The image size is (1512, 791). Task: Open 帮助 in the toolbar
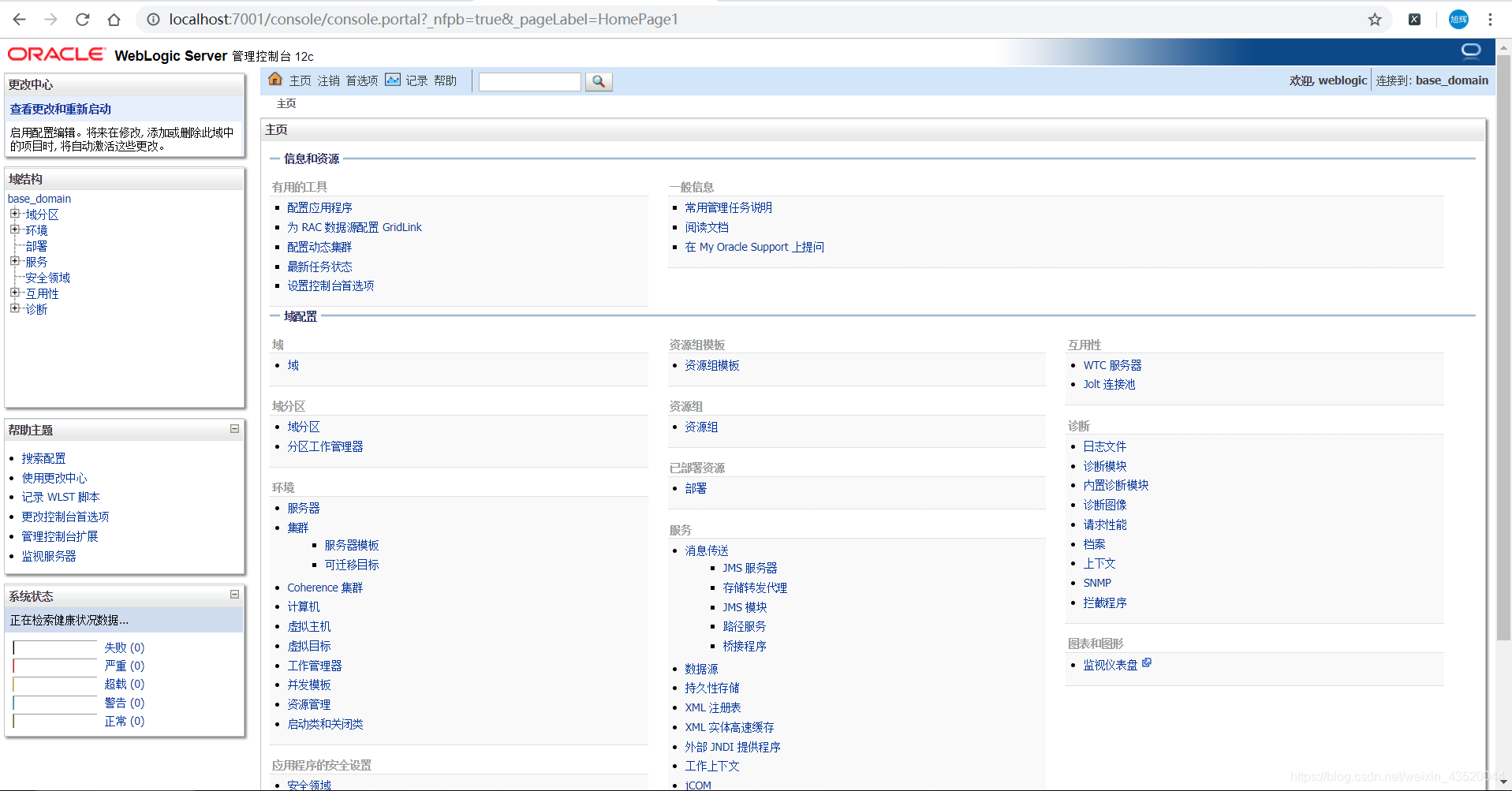445,80
